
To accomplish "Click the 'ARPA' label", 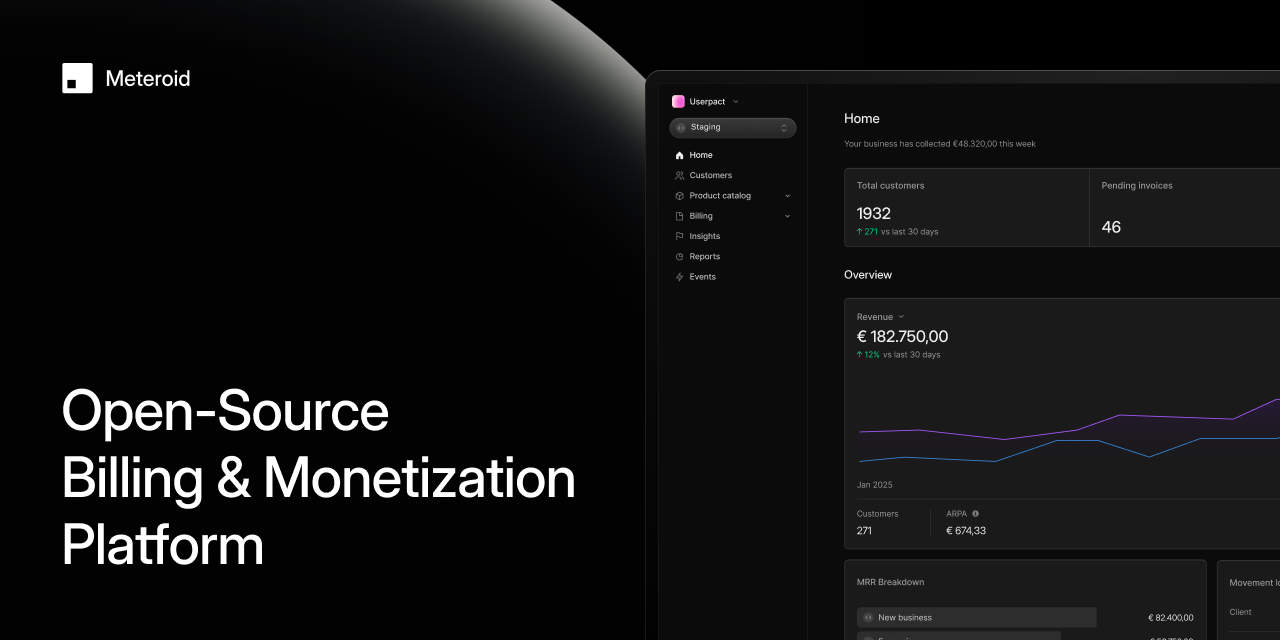I will [x=956, y=514].
